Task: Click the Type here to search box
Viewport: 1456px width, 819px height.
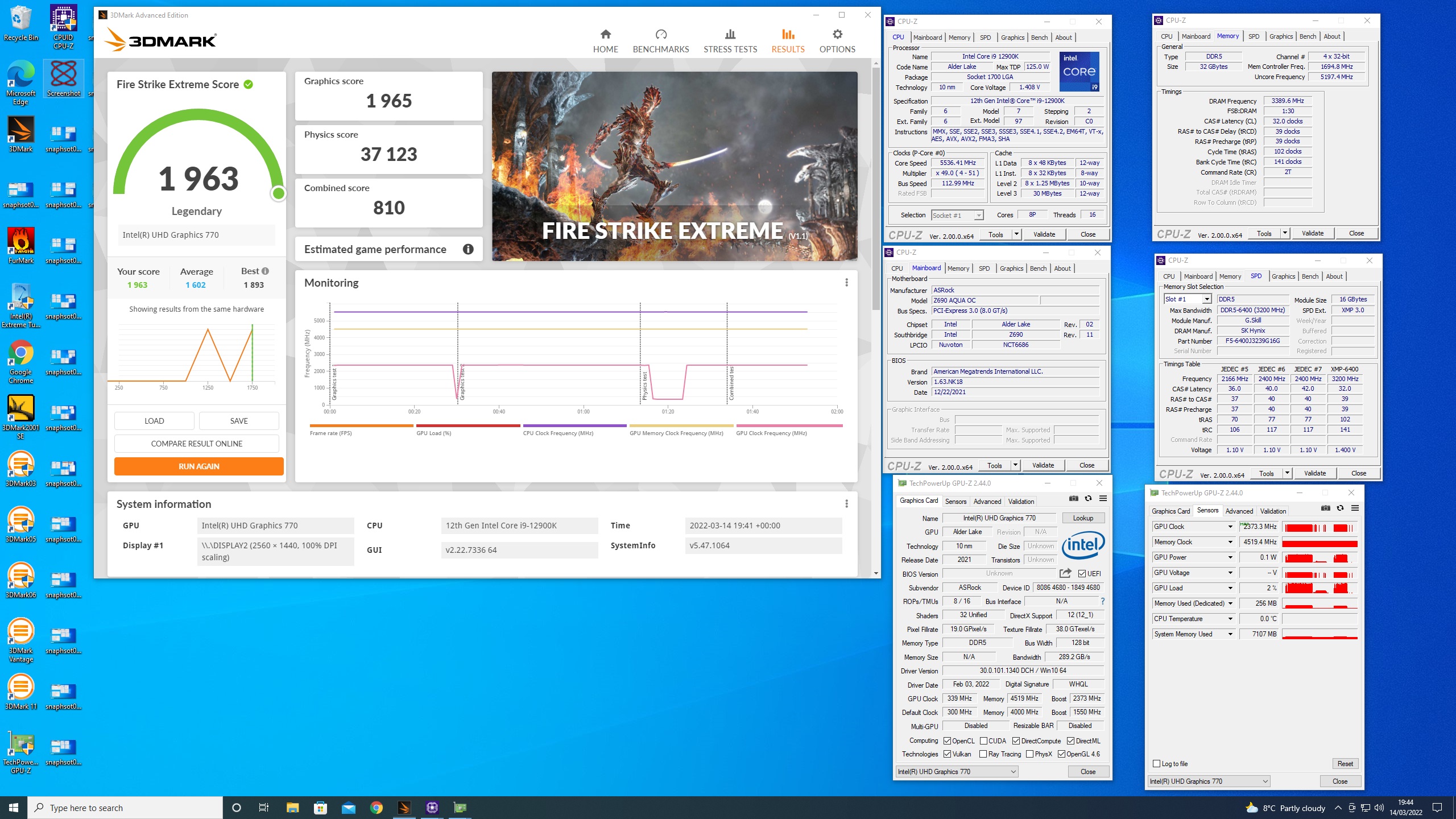Action: [x=125, y=808]
